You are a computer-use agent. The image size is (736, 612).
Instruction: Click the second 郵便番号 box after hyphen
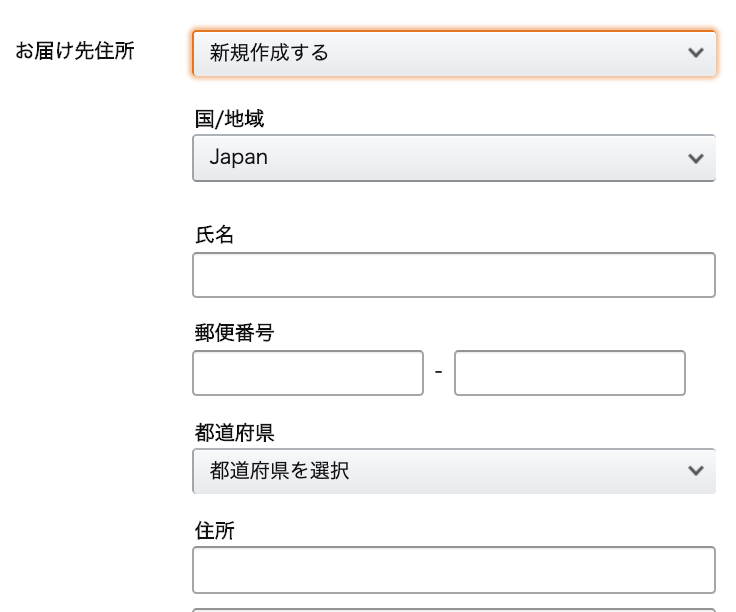pyautogui.click(x=570, y=373)
